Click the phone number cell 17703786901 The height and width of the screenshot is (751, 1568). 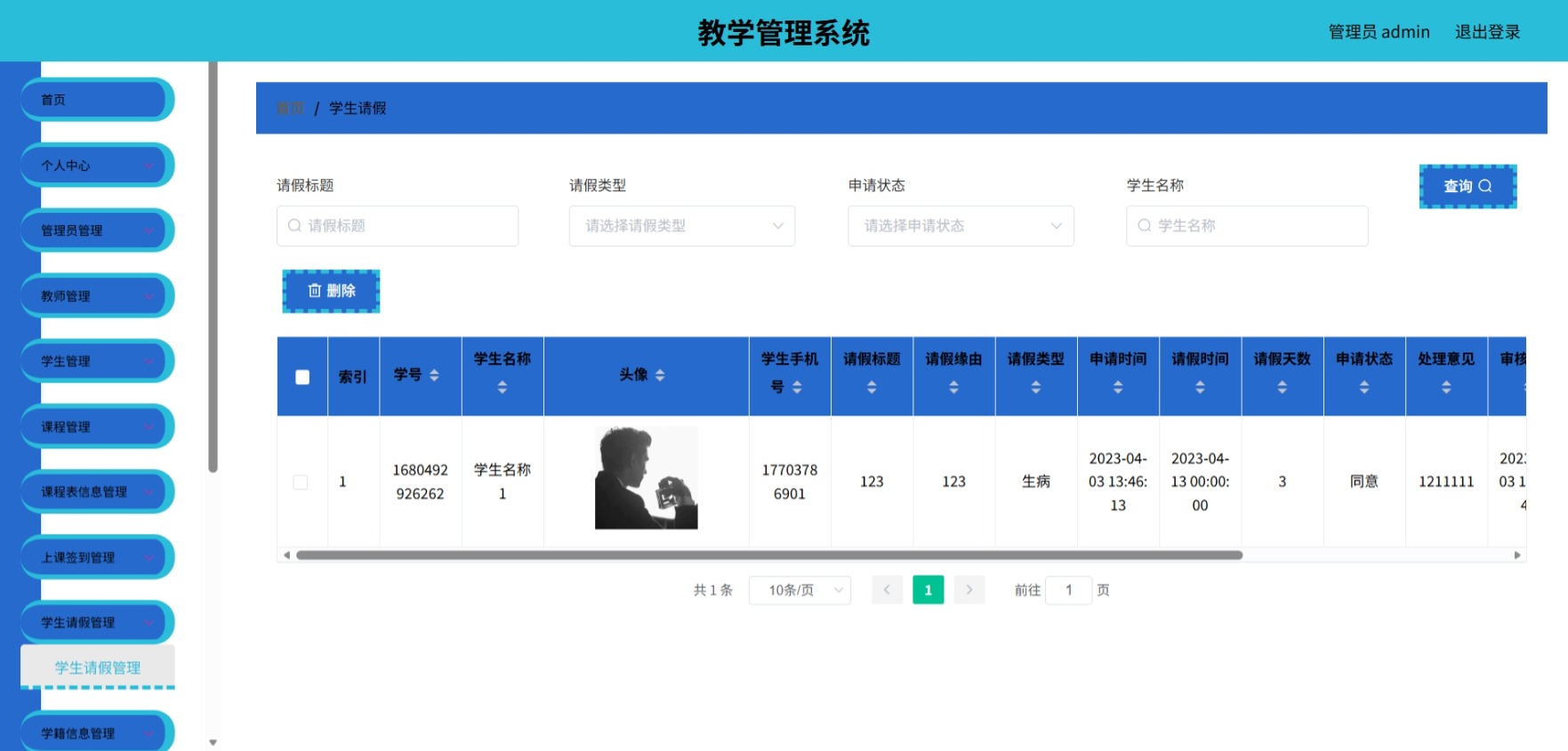(790, 481)
